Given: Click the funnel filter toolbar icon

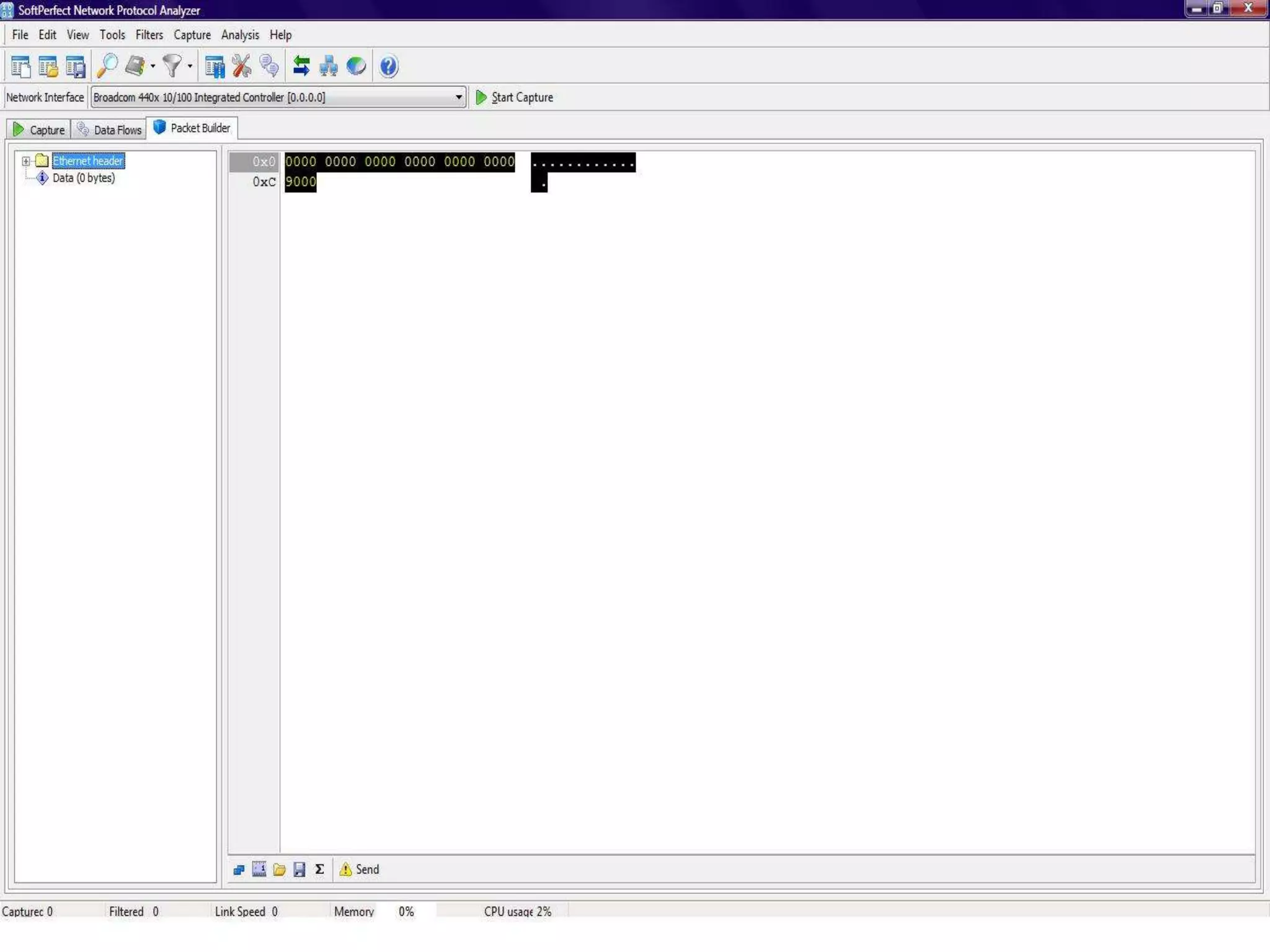Looking at the screenshot, I should click(172, 66).
